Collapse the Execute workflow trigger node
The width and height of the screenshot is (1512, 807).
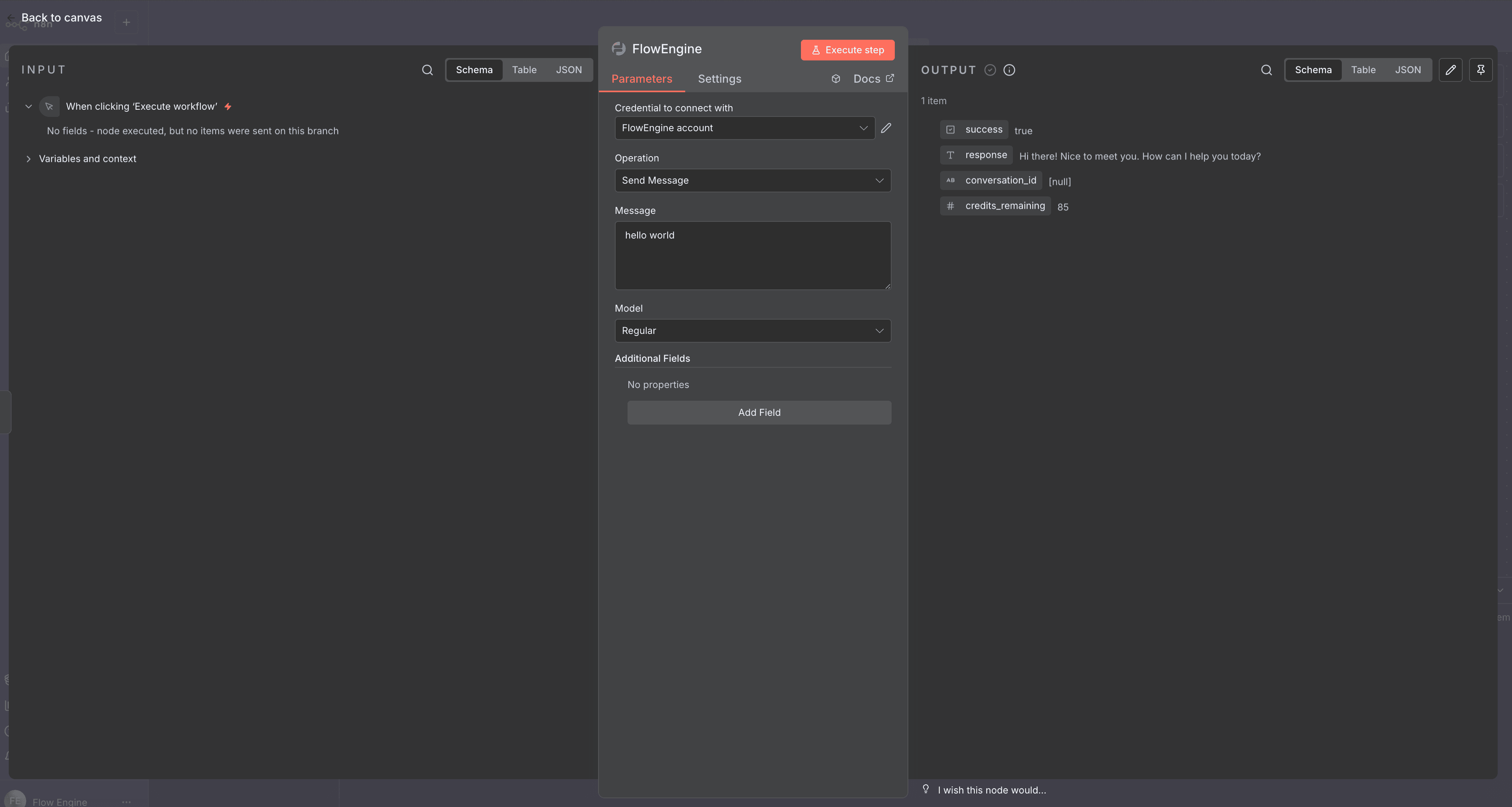pos(28,106)
